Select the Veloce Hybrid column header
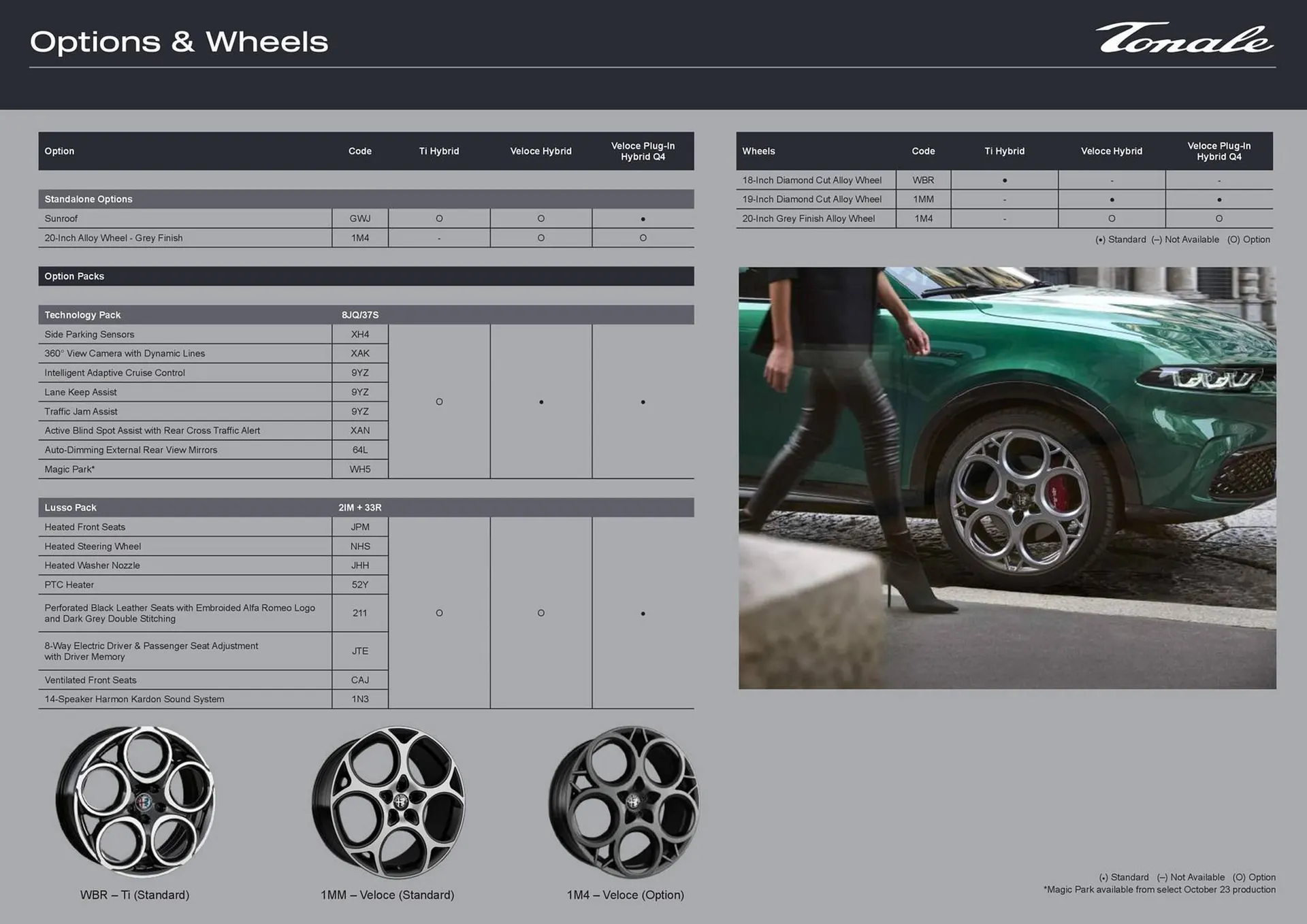1307x924 pixels. [x=541, y=151]
